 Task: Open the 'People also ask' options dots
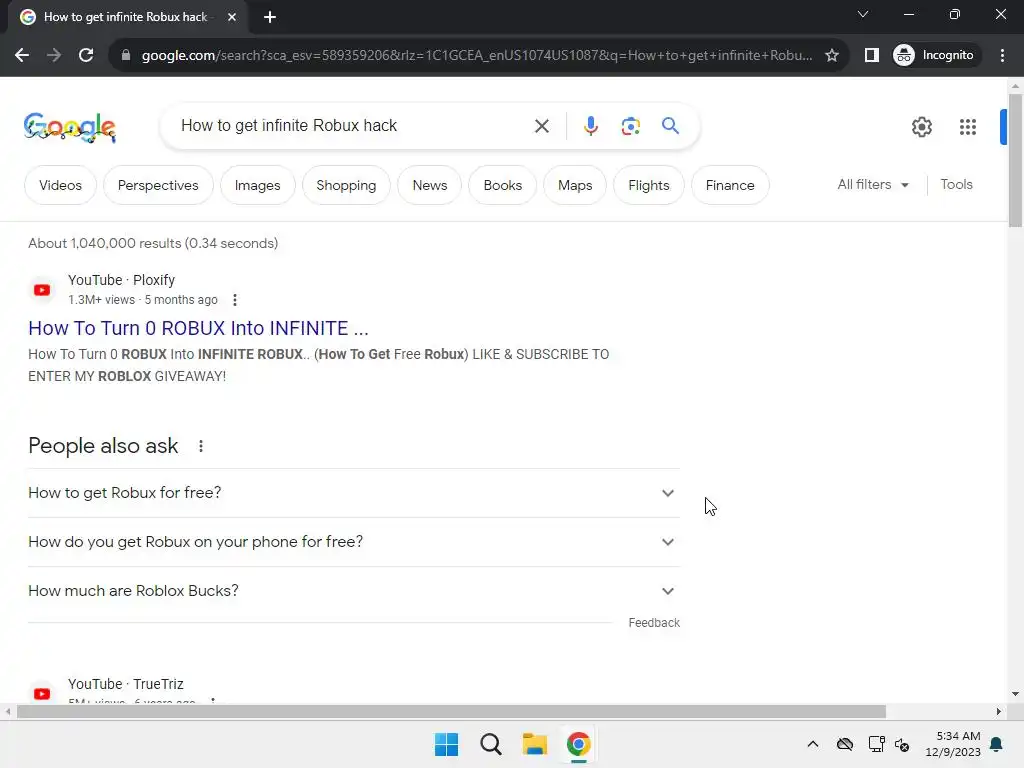coord(200,446)
